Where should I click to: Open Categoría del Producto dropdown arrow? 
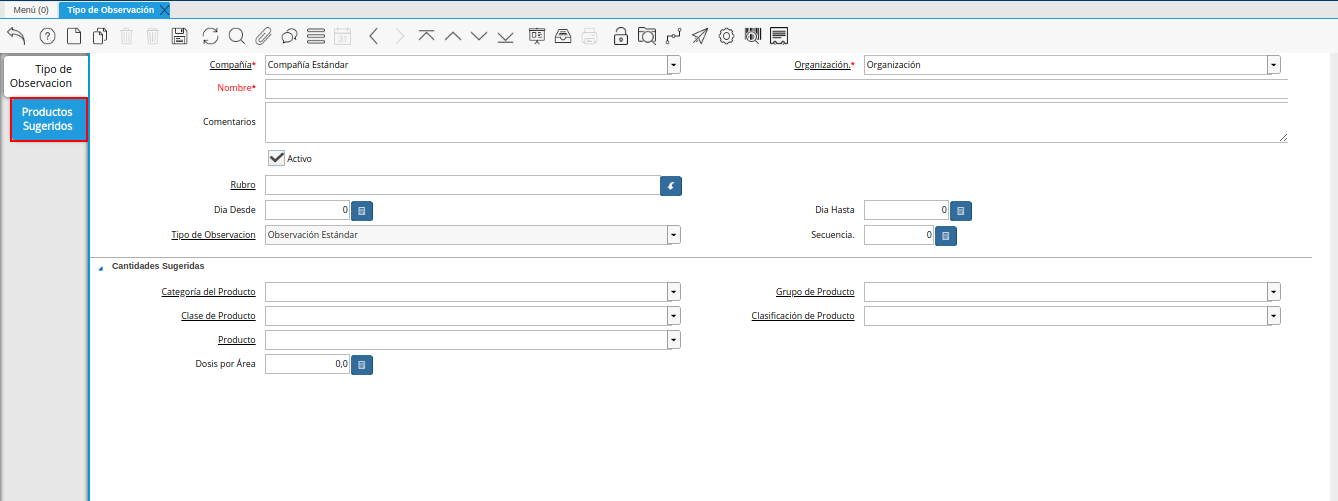[x=673, y=292]
